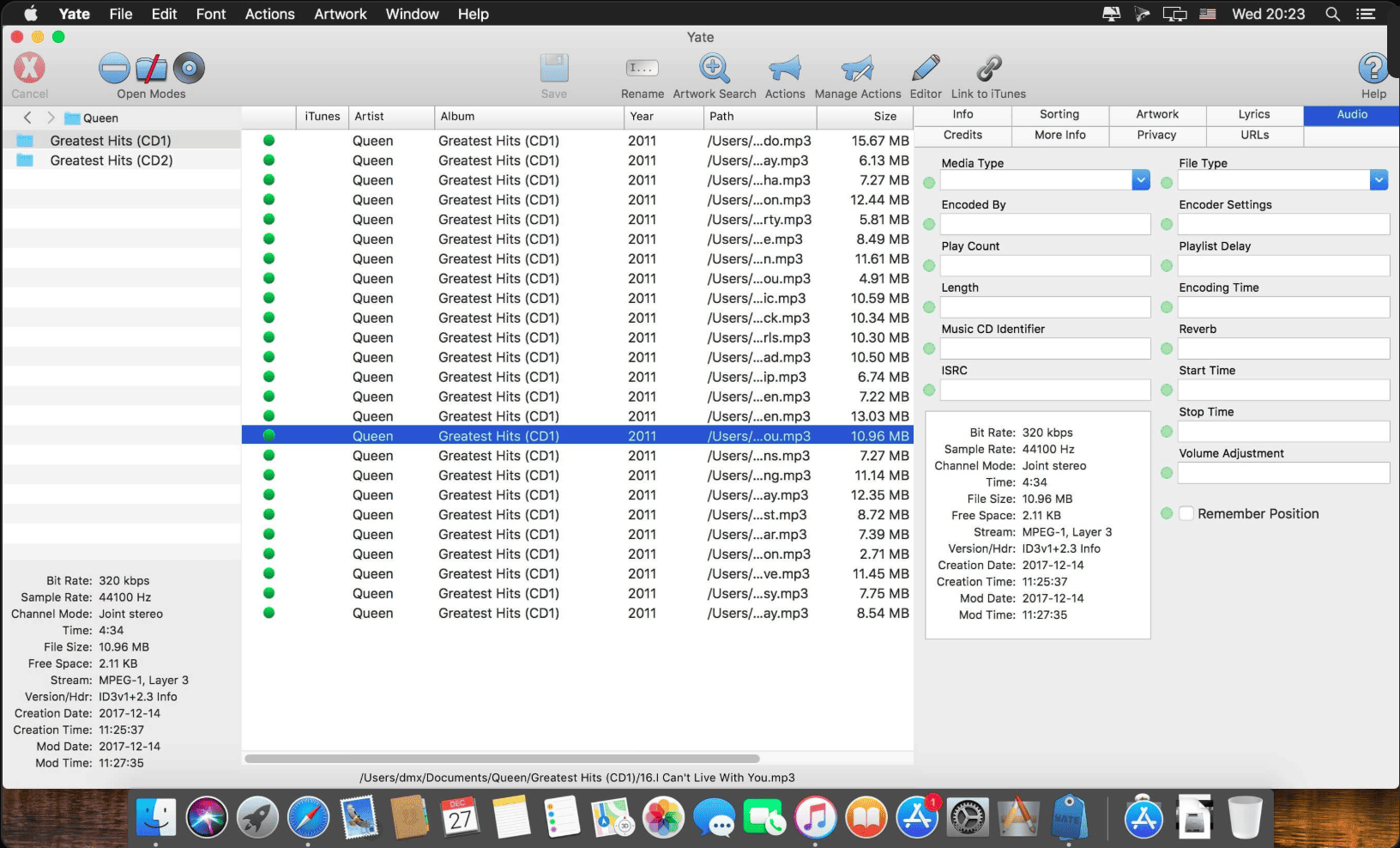Toggle the green dot beside File Type
The height and width of the screenshot is (848, 1400).
coord(1167,183)
